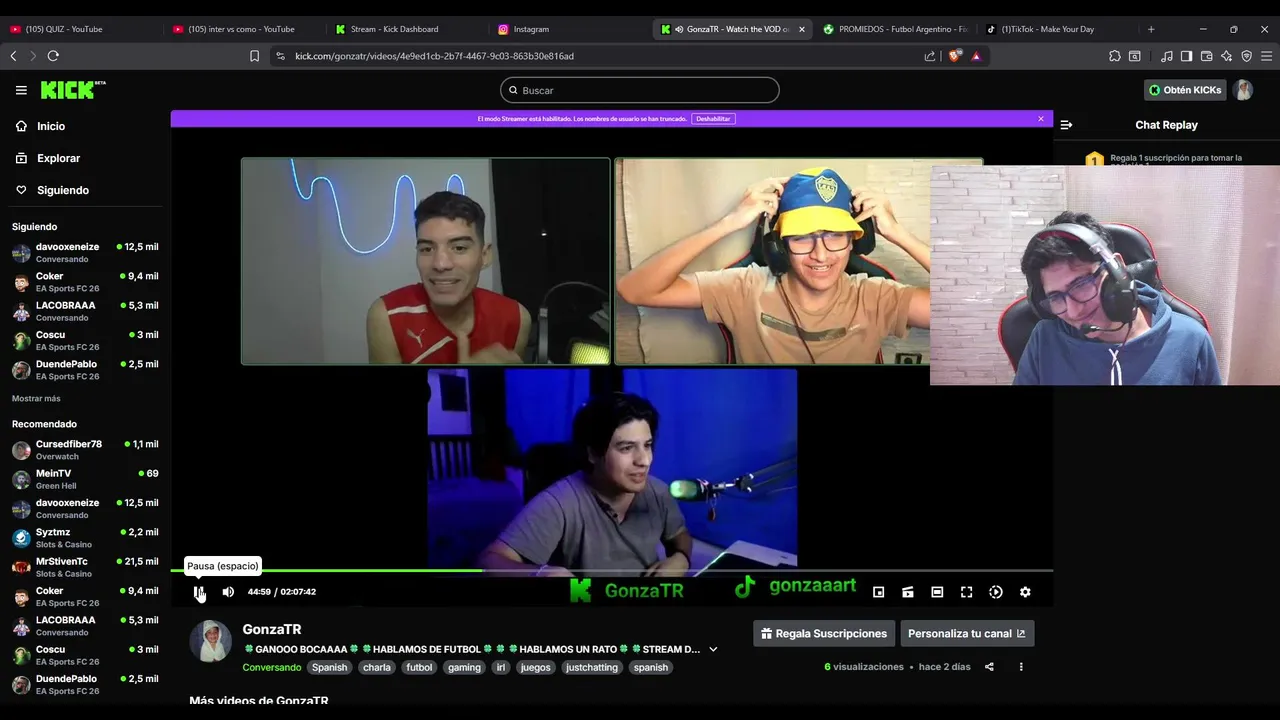Open Leo AI sparkle icon
The image size is (1280, 720).
(x=1226, y=56)
